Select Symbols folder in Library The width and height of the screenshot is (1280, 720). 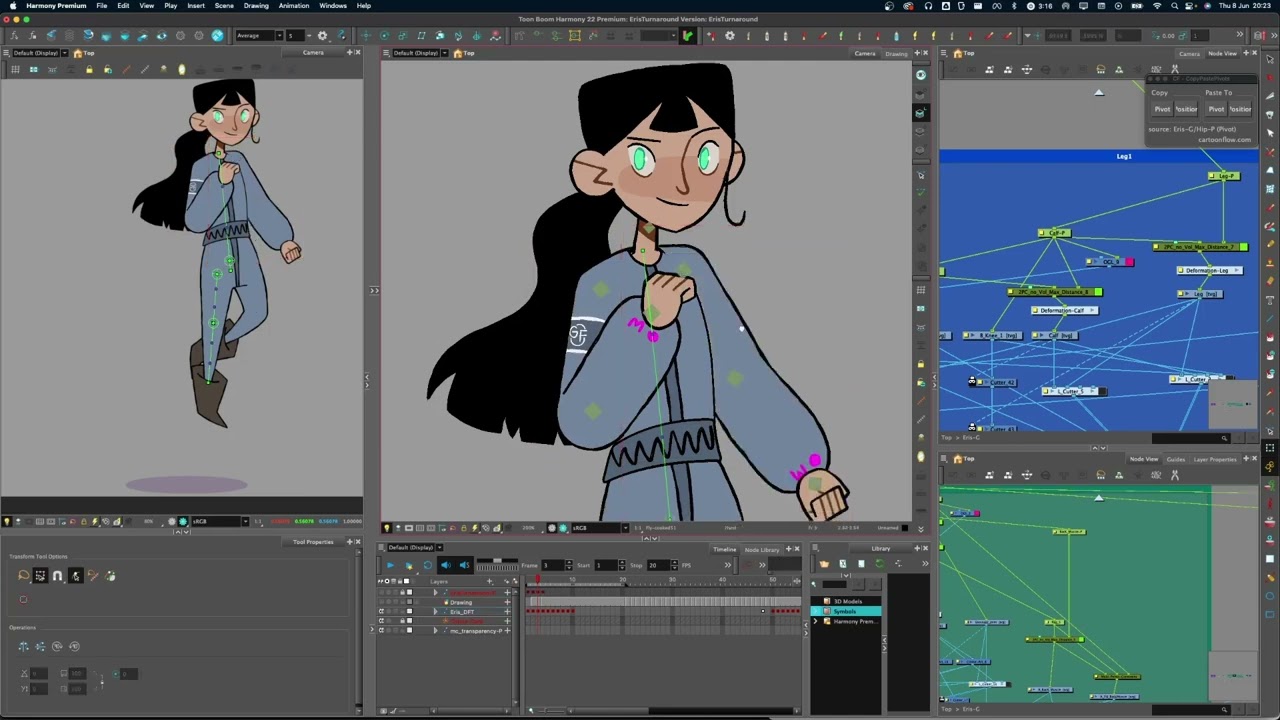point(846,611)
